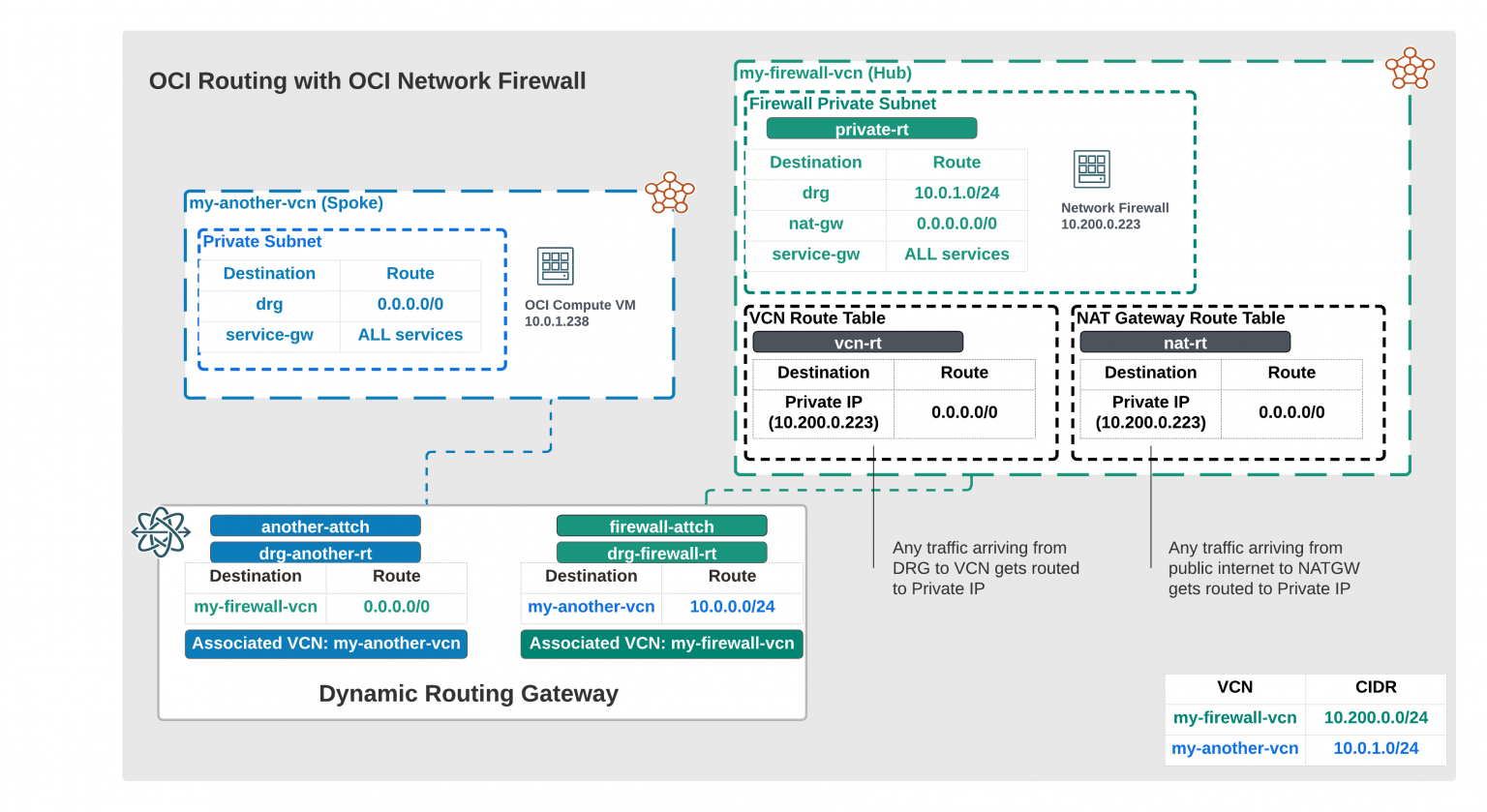Select the nat-gw destination in private-rt table
Screen dimensions: 1487x812
coord(815,224)
